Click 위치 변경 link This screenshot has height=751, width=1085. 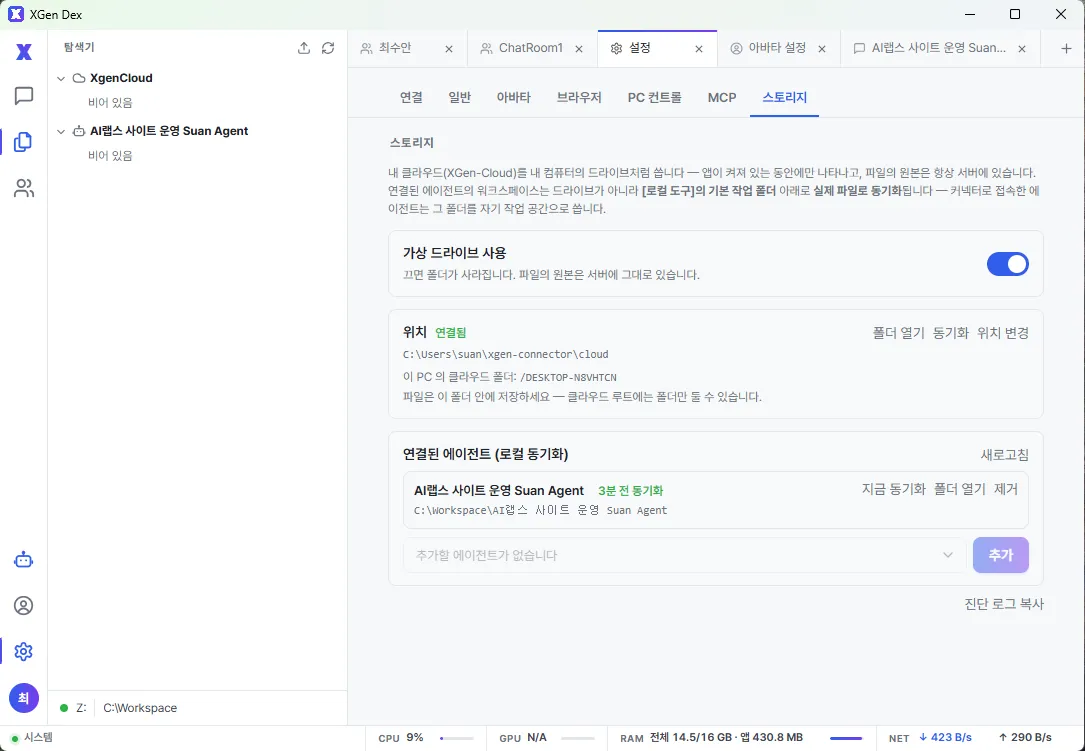click(1003, 333)
